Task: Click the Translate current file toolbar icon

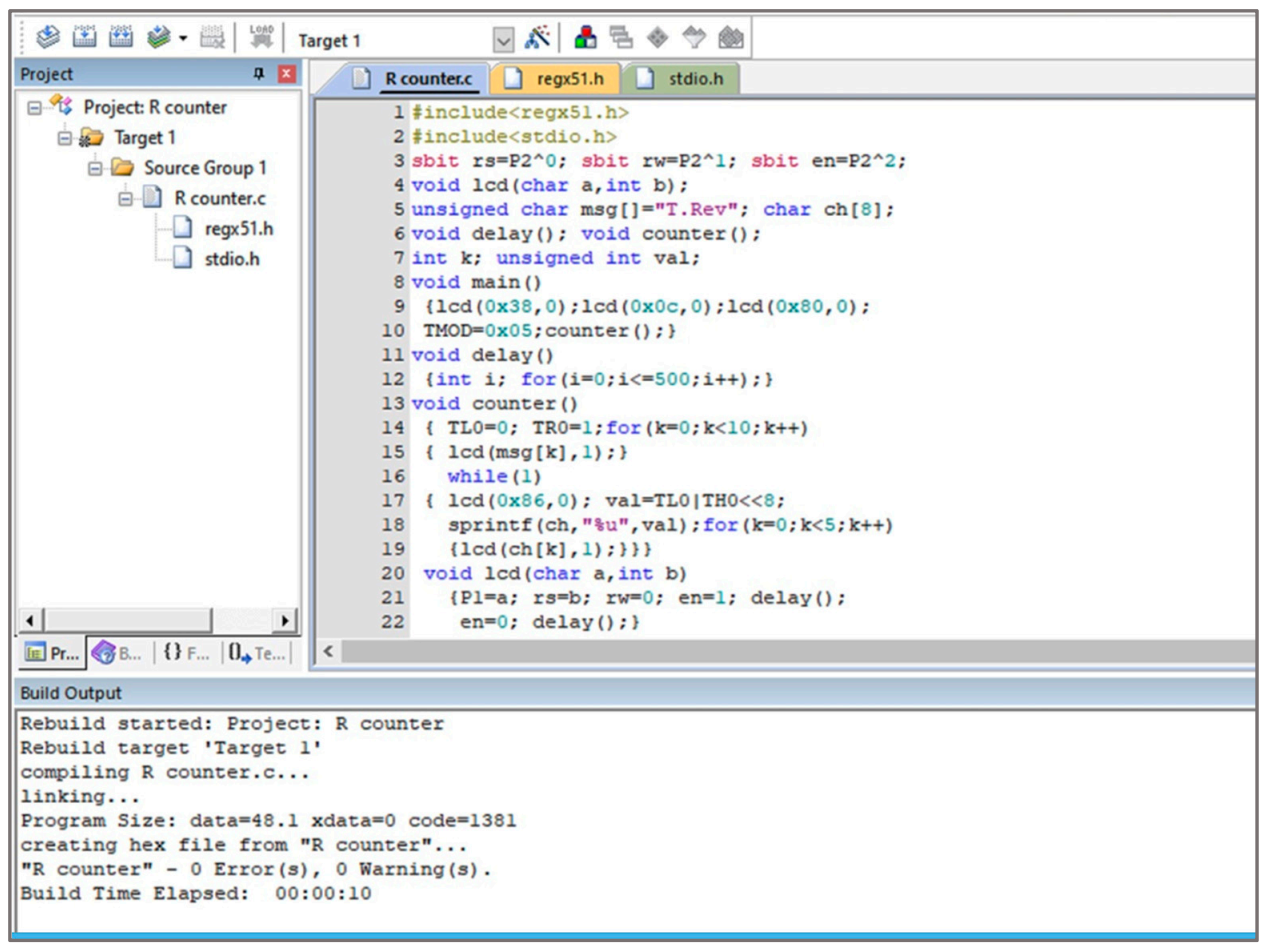Action: 47,39
